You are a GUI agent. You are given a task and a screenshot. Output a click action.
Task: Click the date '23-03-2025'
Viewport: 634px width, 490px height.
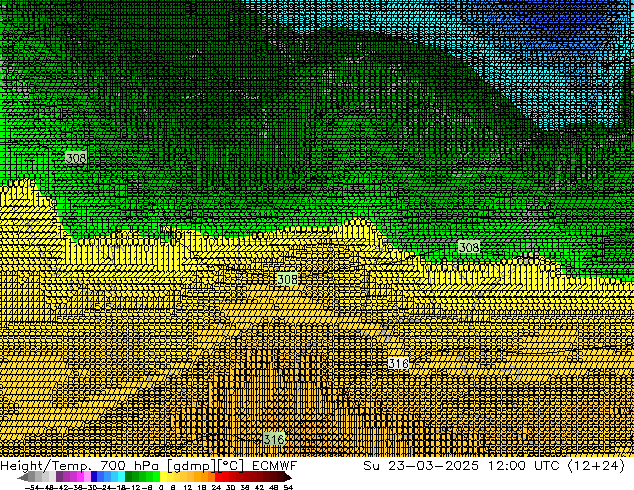[x=433, y=466]
